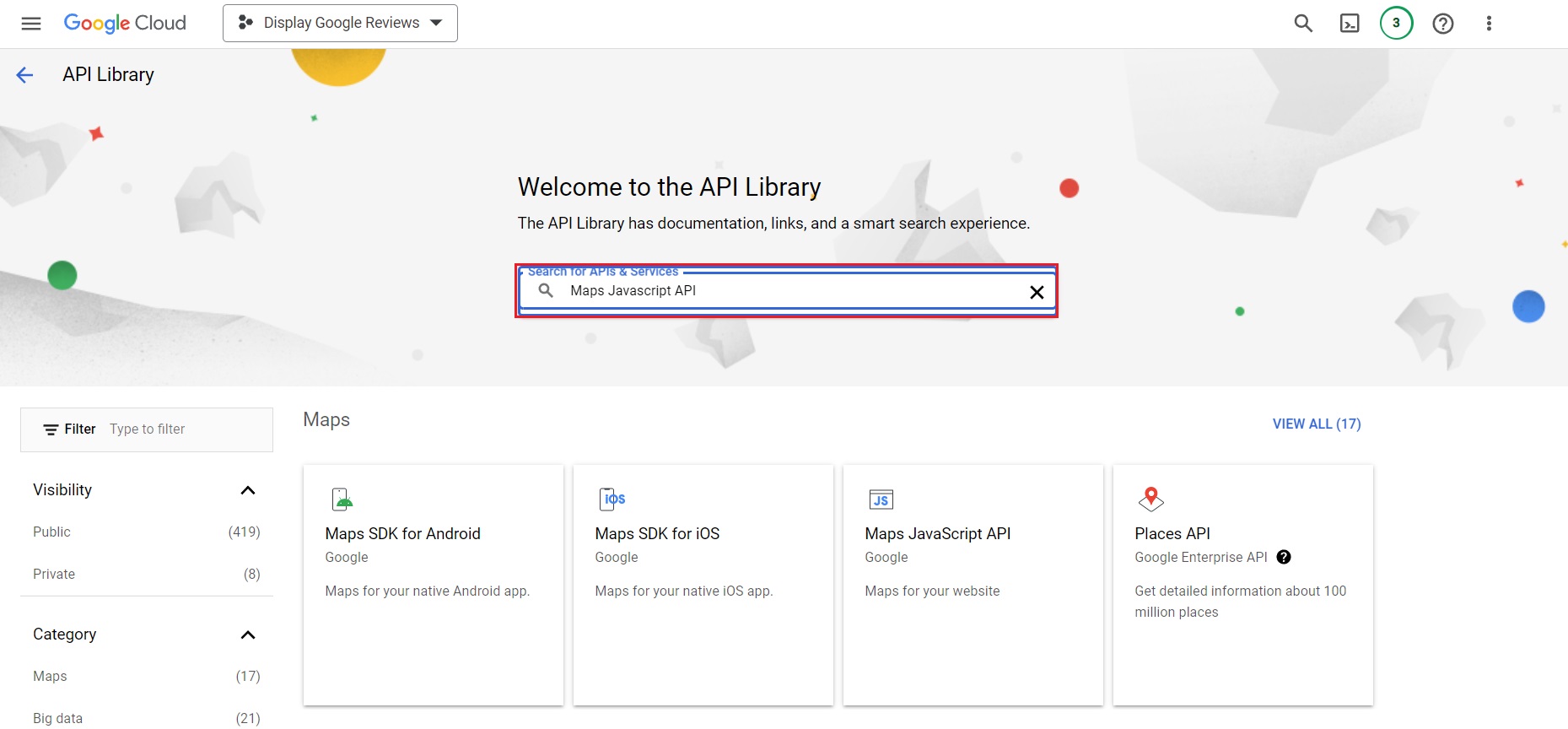Click the Google Cloud logo
The image size is (1568, 729).
tap(125, 24)
